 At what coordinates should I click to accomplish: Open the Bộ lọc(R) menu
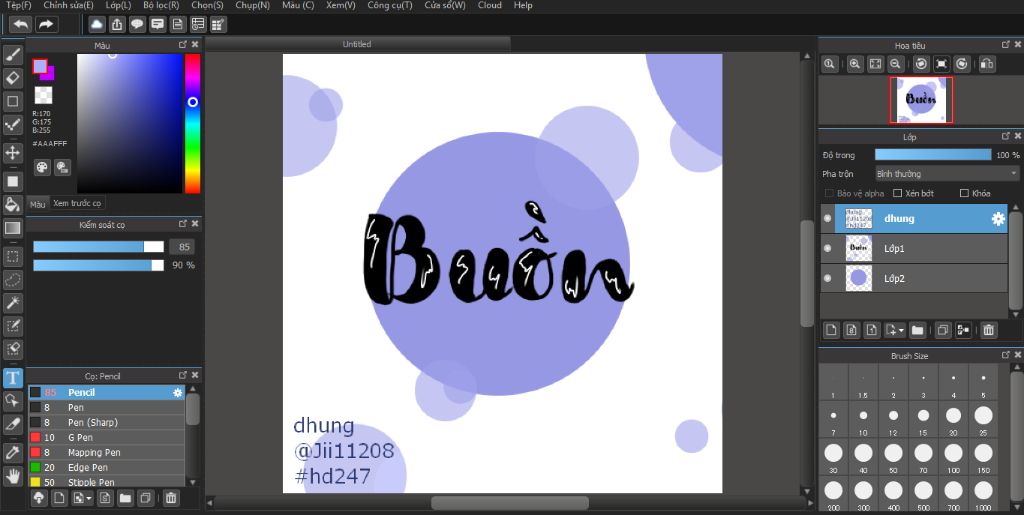pyautogui.click(x=161, y=5)
